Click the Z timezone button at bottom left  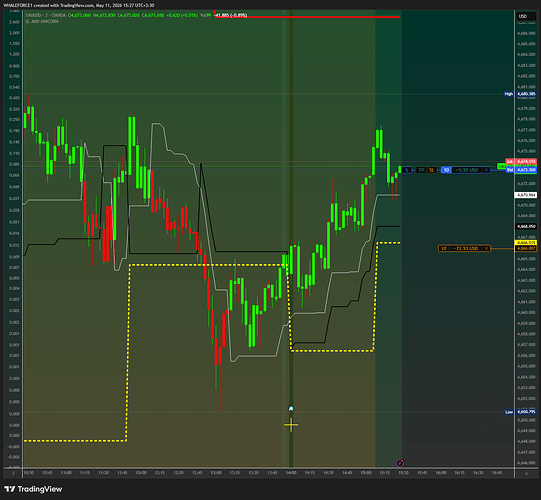(13, 473)
